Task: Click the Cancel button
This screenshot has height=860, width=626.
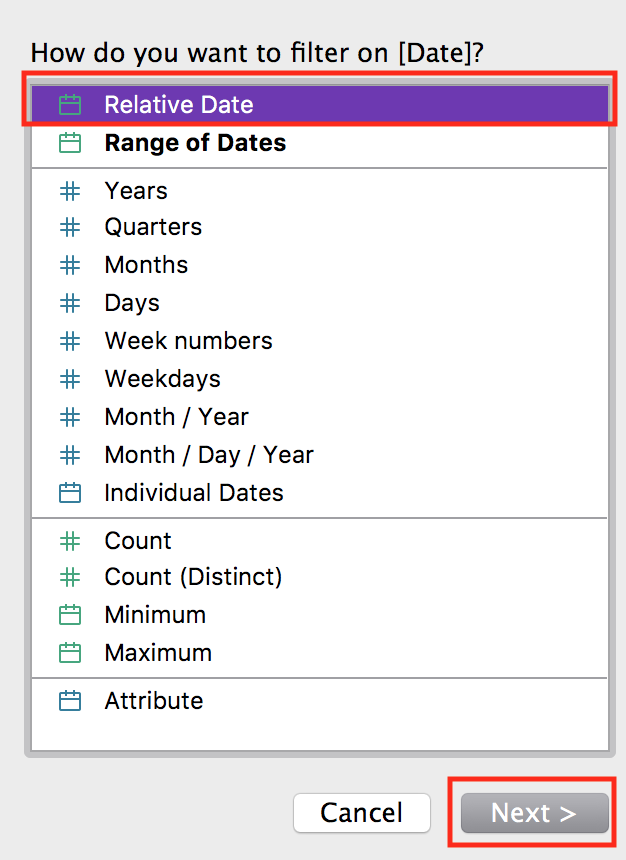Action: click(x=362, y=813)
